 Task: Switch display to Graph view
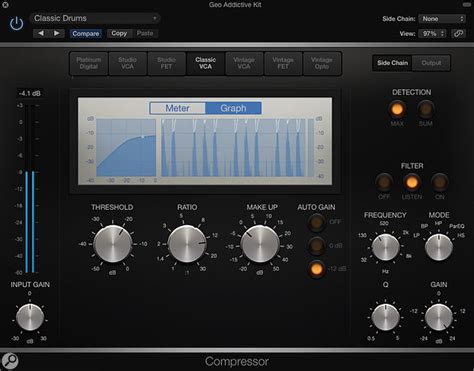(233, 108)
